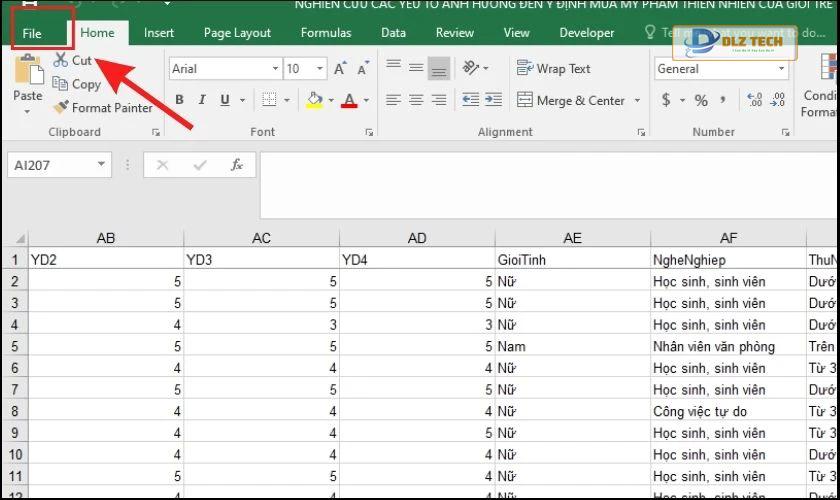Open the Review tab
This screenshot has width=840, height=500.
point(454,33)
